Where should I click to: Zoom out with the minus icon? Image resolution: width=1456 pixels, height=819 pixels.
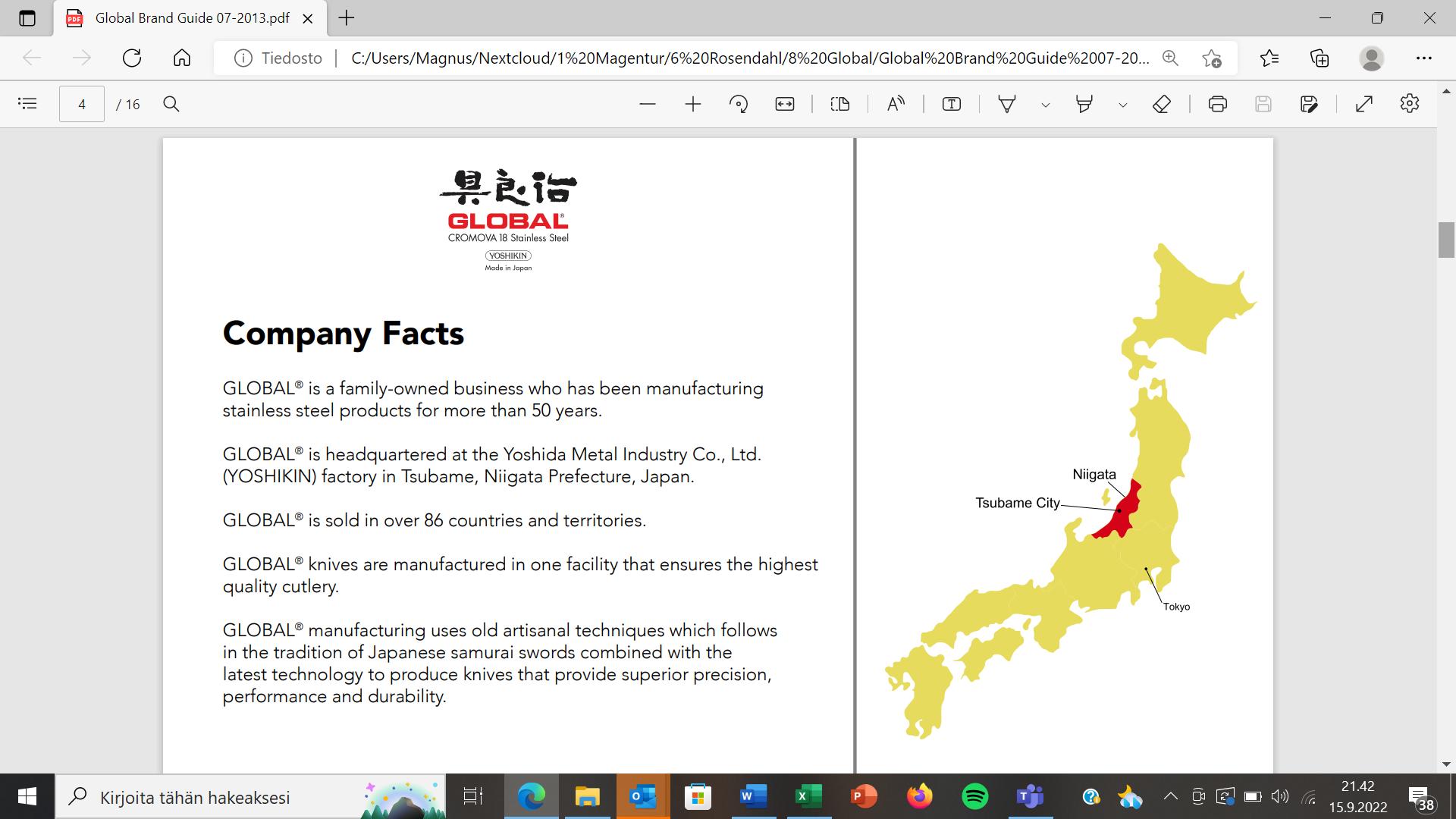pyautogui.click(x=647, y=104)
